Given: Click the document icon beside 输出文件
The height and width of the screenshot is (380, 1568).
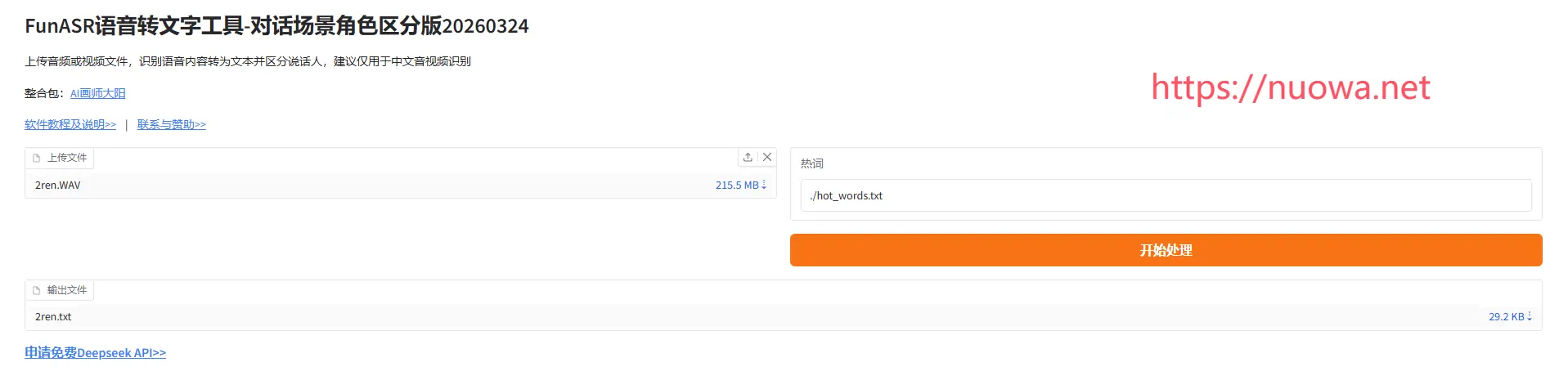Looking at the screenshot, I should pos(37,290).
